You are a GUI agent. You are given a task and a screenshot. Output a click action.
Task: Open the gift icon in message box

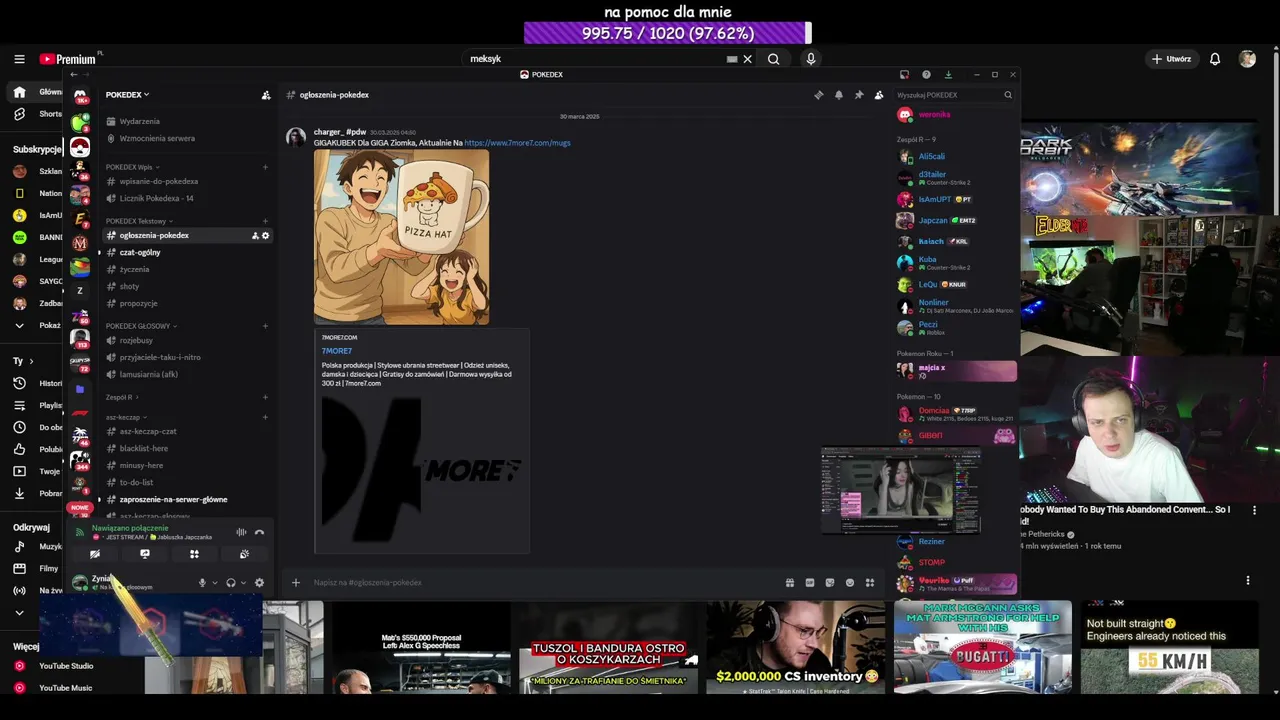point(790,582)
